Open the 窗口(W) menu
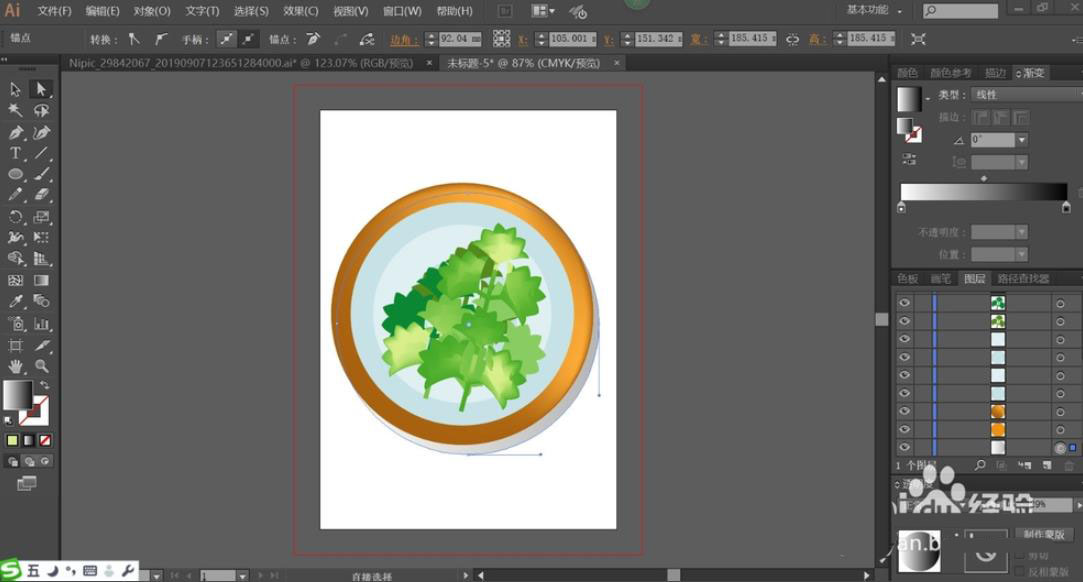The image size is (1083, 582). [x=402, y=11]
